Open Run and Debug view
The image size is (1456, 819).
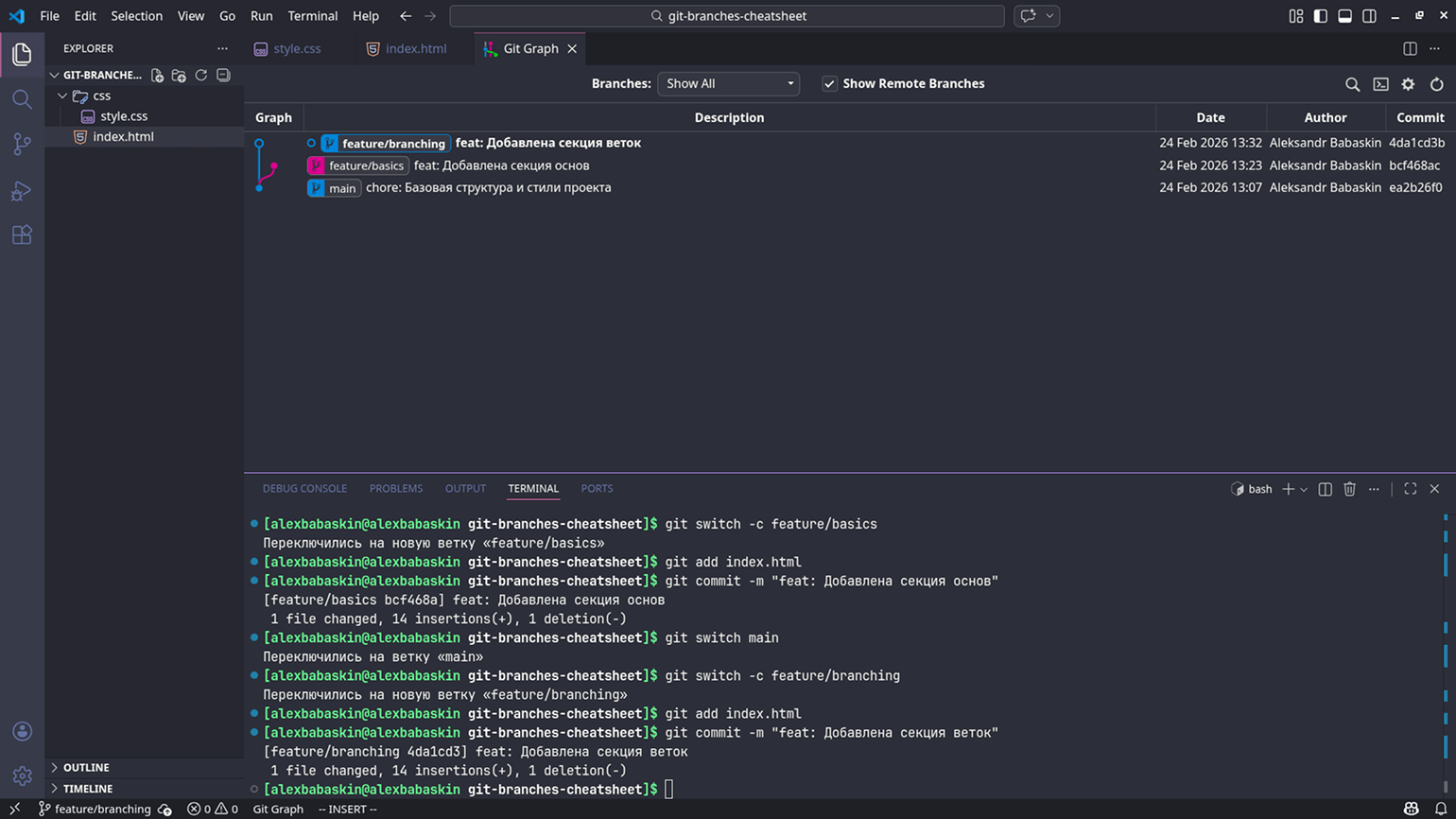click(x=22, y=190)
